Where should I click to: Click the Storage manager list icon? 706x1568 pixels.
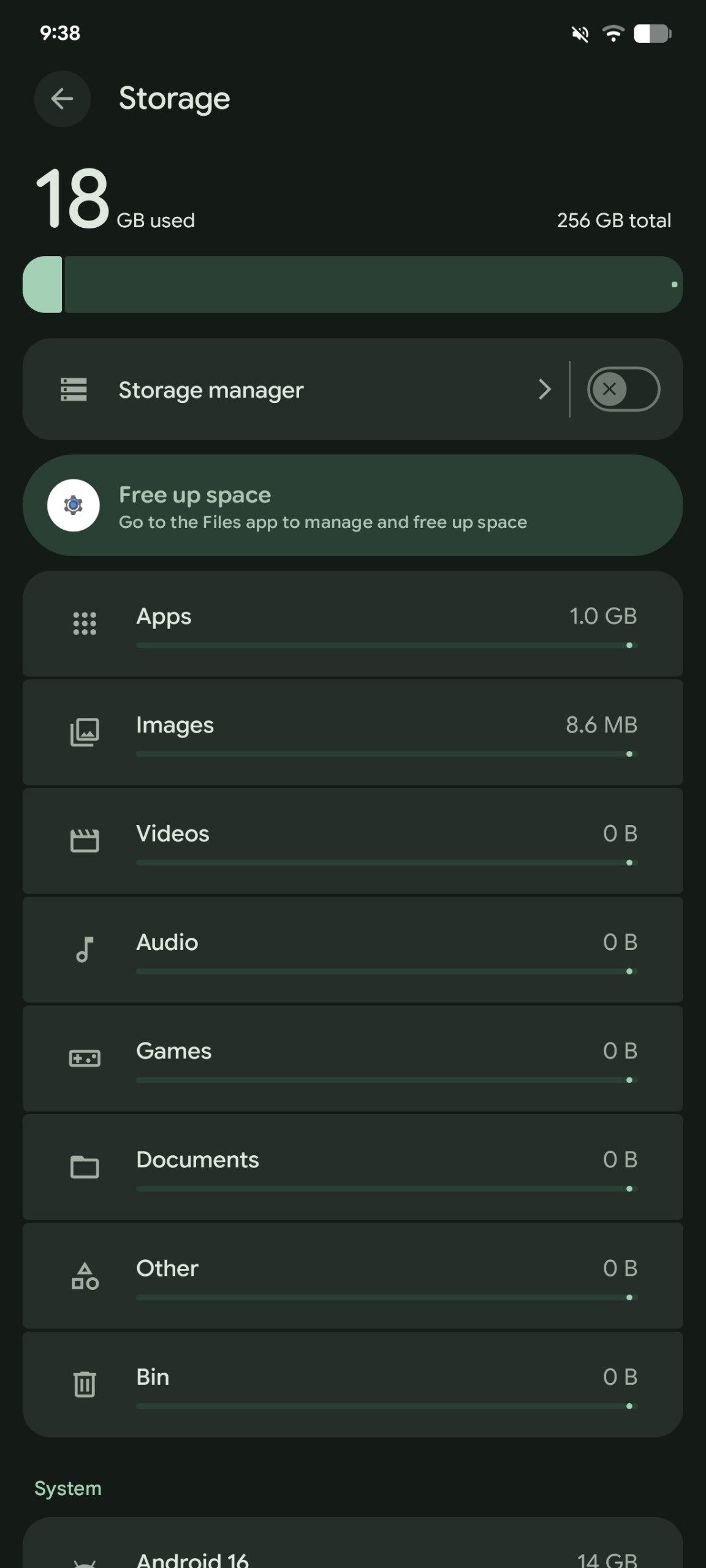(x=74, y=390)
